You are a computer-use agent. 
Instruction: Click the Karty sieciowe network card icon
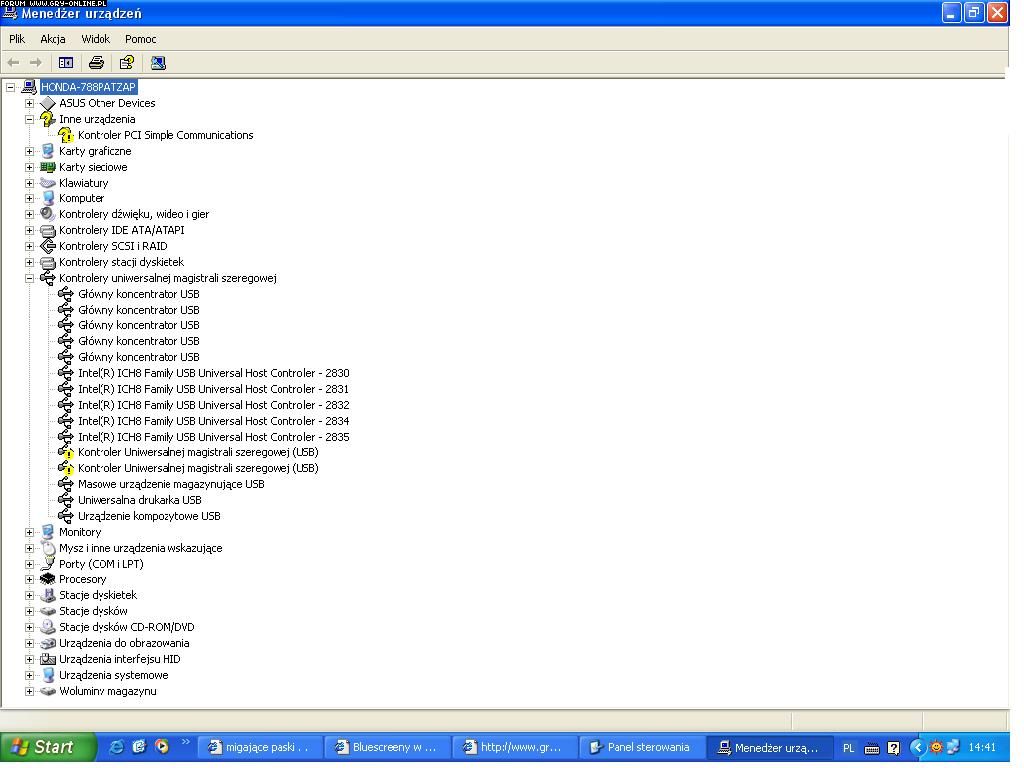(48, 167)
